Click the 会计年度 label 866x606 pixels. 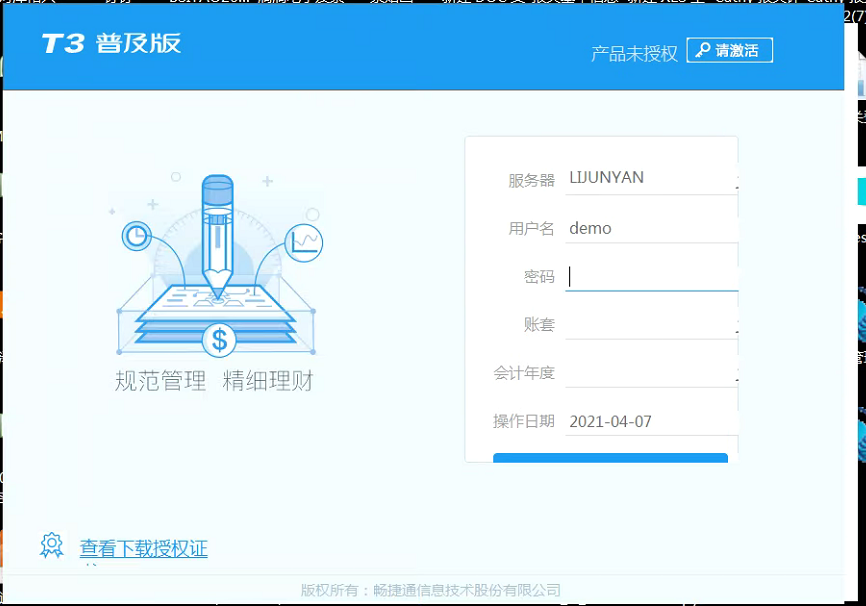point(524,373)
